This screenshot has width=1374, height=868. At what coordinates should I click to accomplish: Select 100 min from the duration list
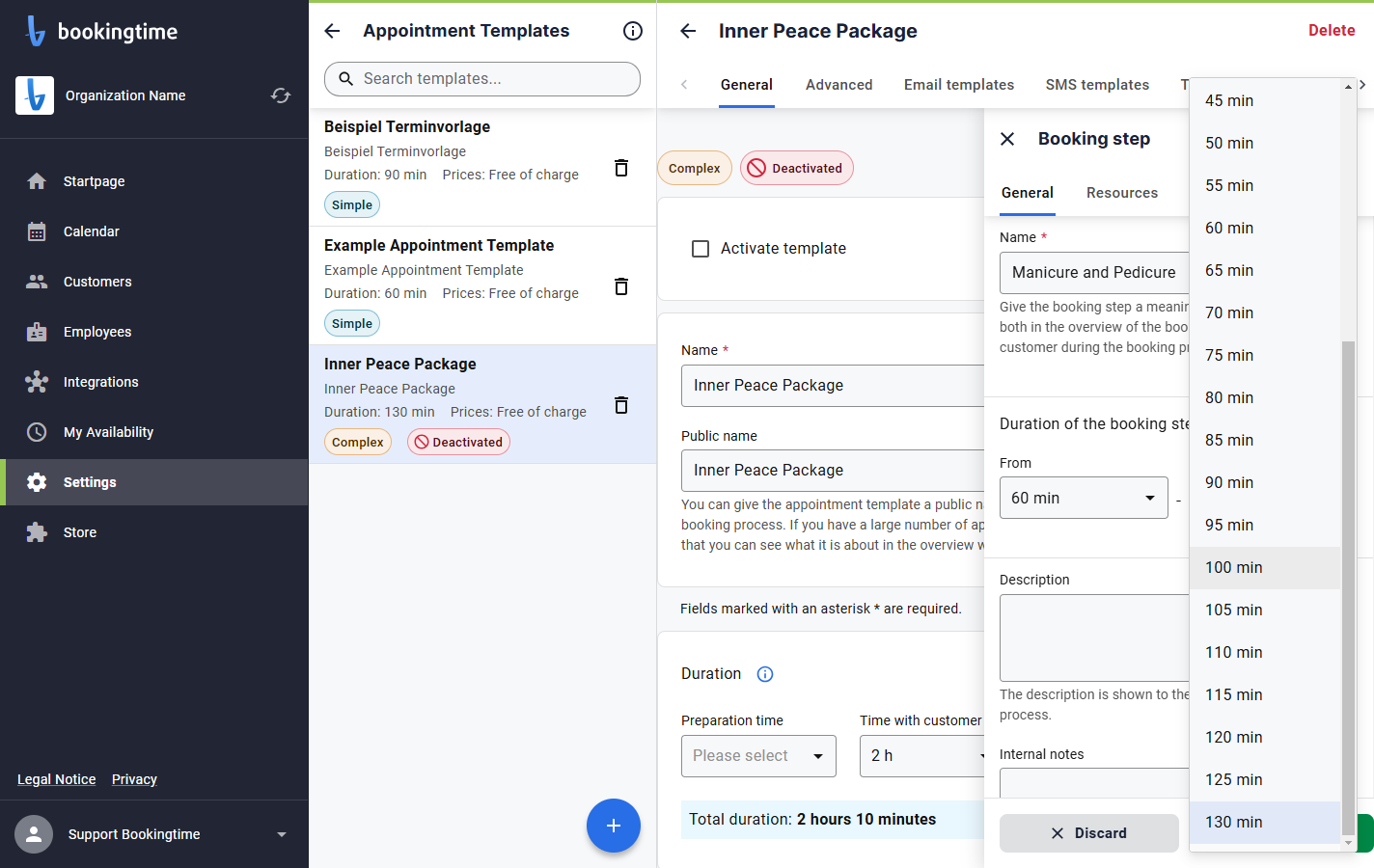click(1265, 568)
